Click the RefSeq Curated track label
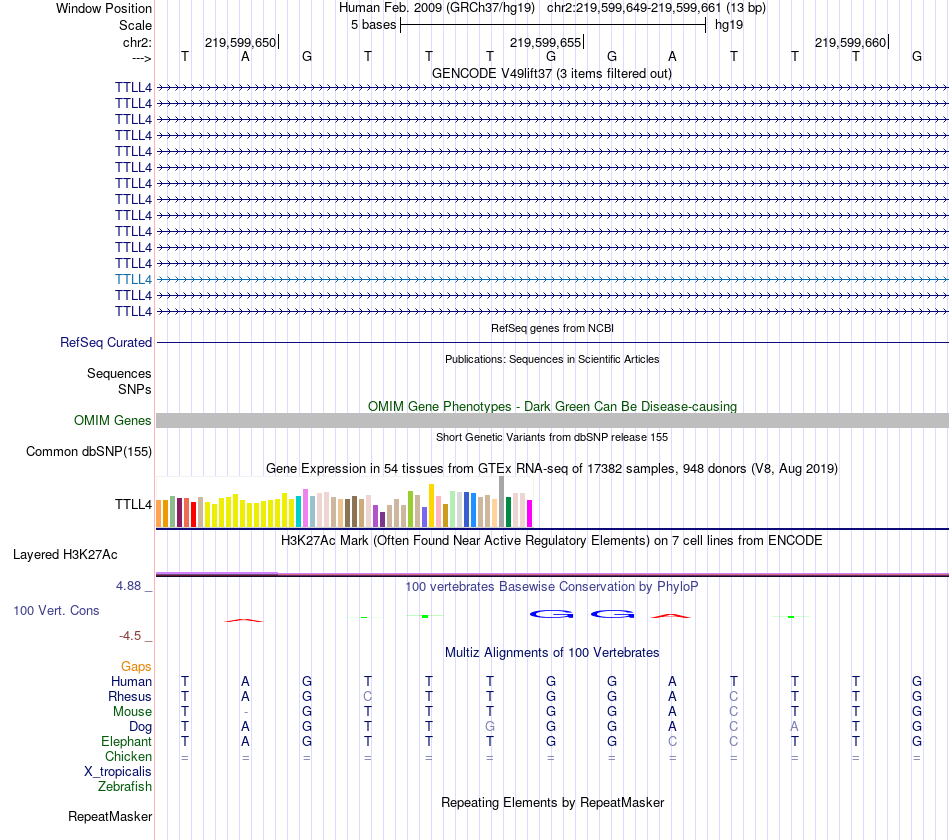This screenshot has height=840, width=950. pos(106,342)
